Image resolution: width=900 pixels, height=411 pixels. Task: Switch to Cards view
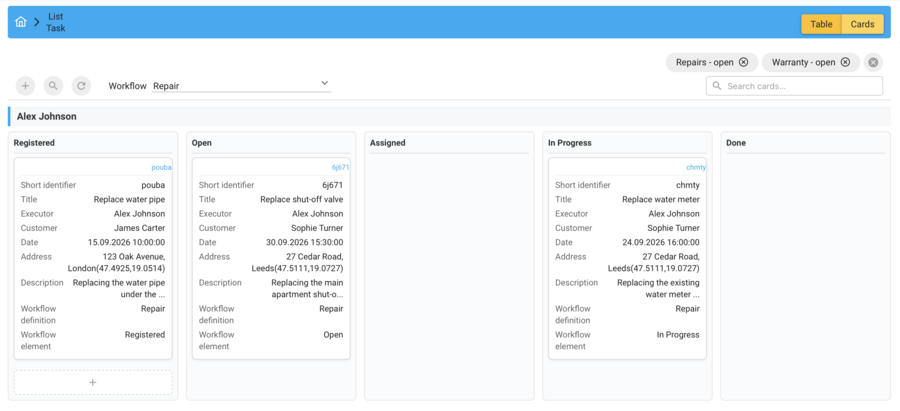coord(862,24)
